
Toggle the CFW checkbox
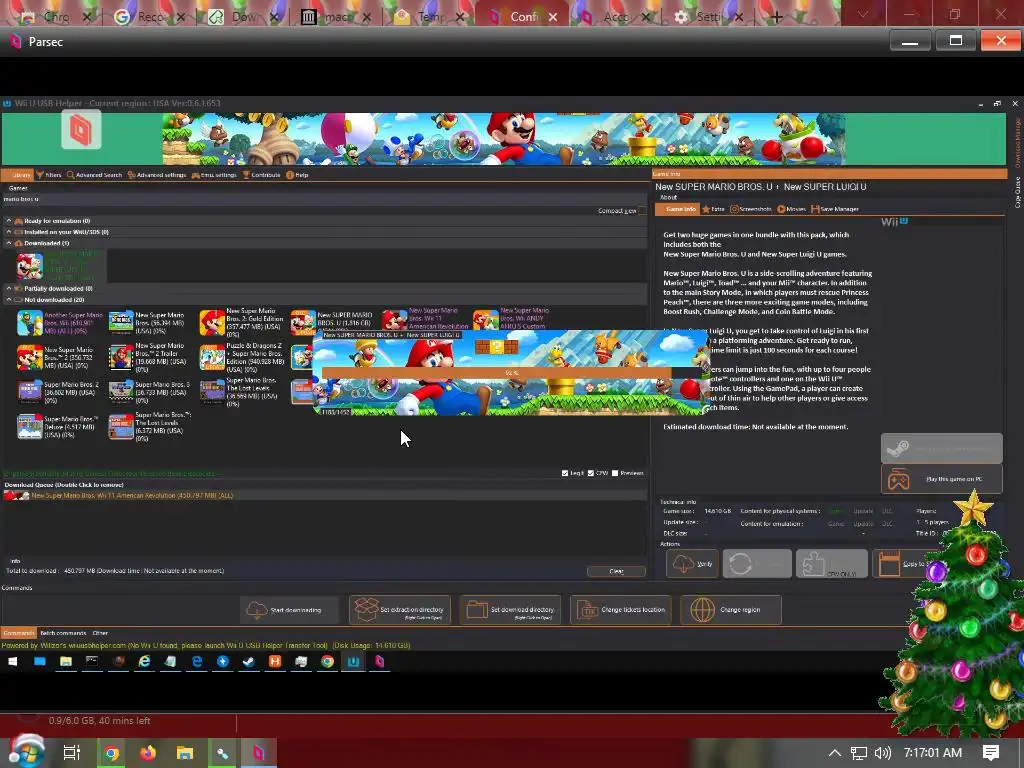pyautogui.click(x=591, y=473)
